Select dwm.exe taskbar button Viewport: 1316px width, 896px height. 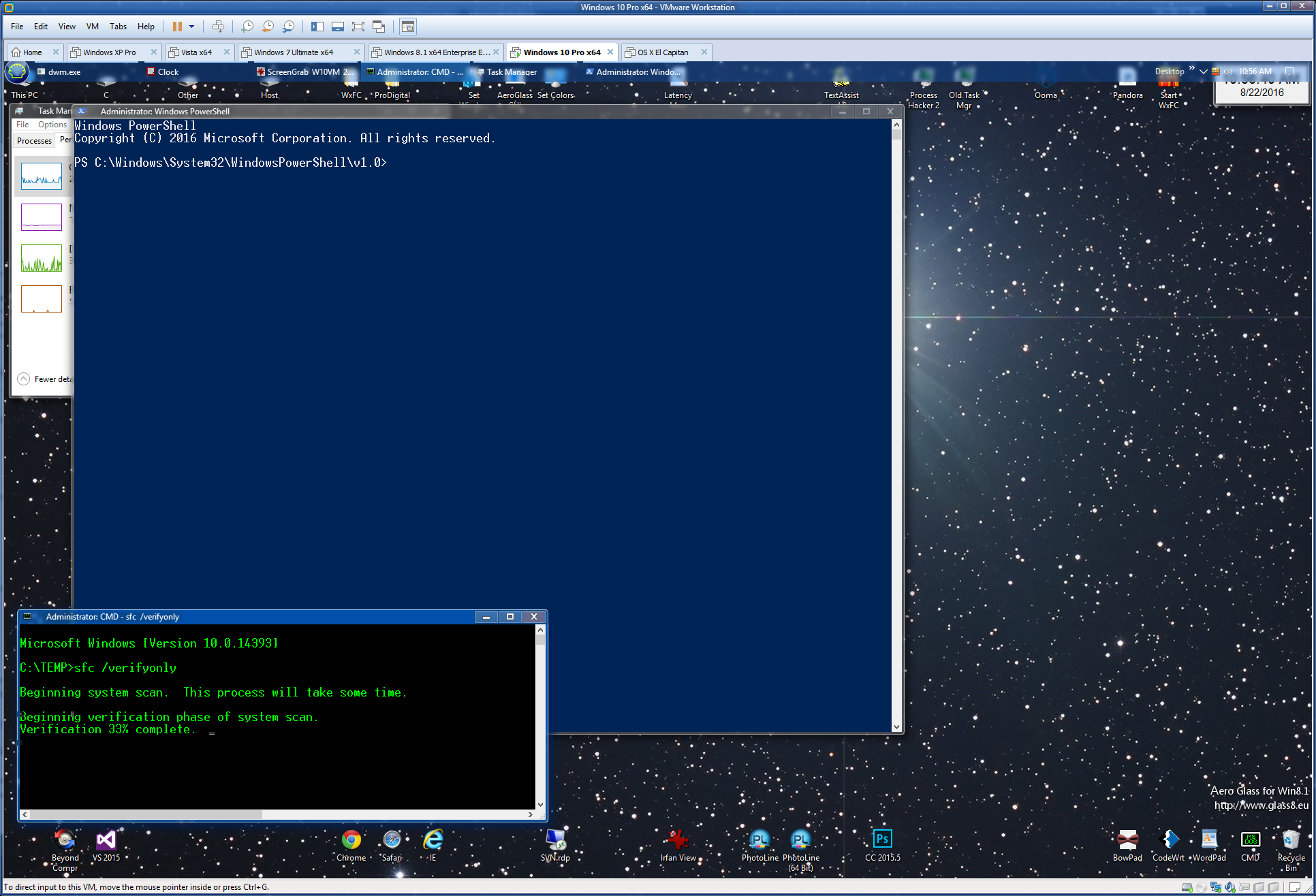(x=64, y=71)
